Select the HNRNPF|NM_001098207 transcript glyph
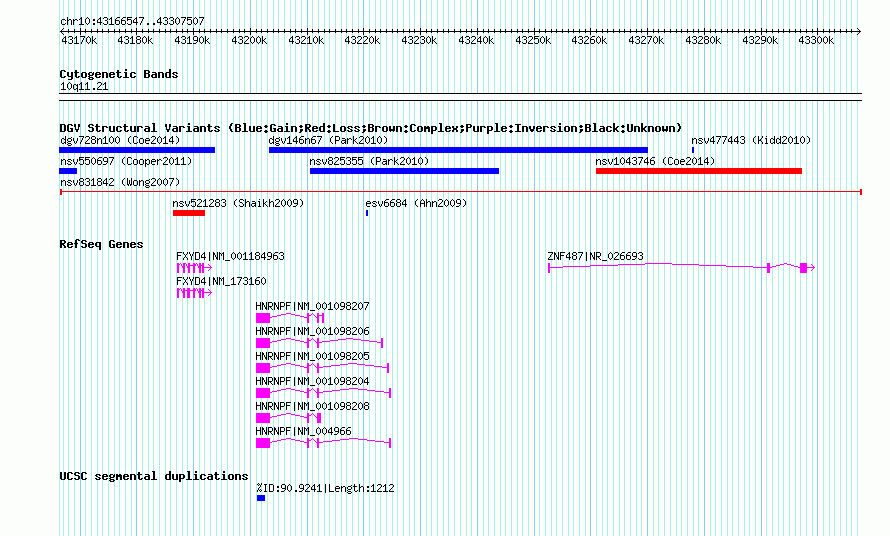The image size is (890, 536). point(290,318)
